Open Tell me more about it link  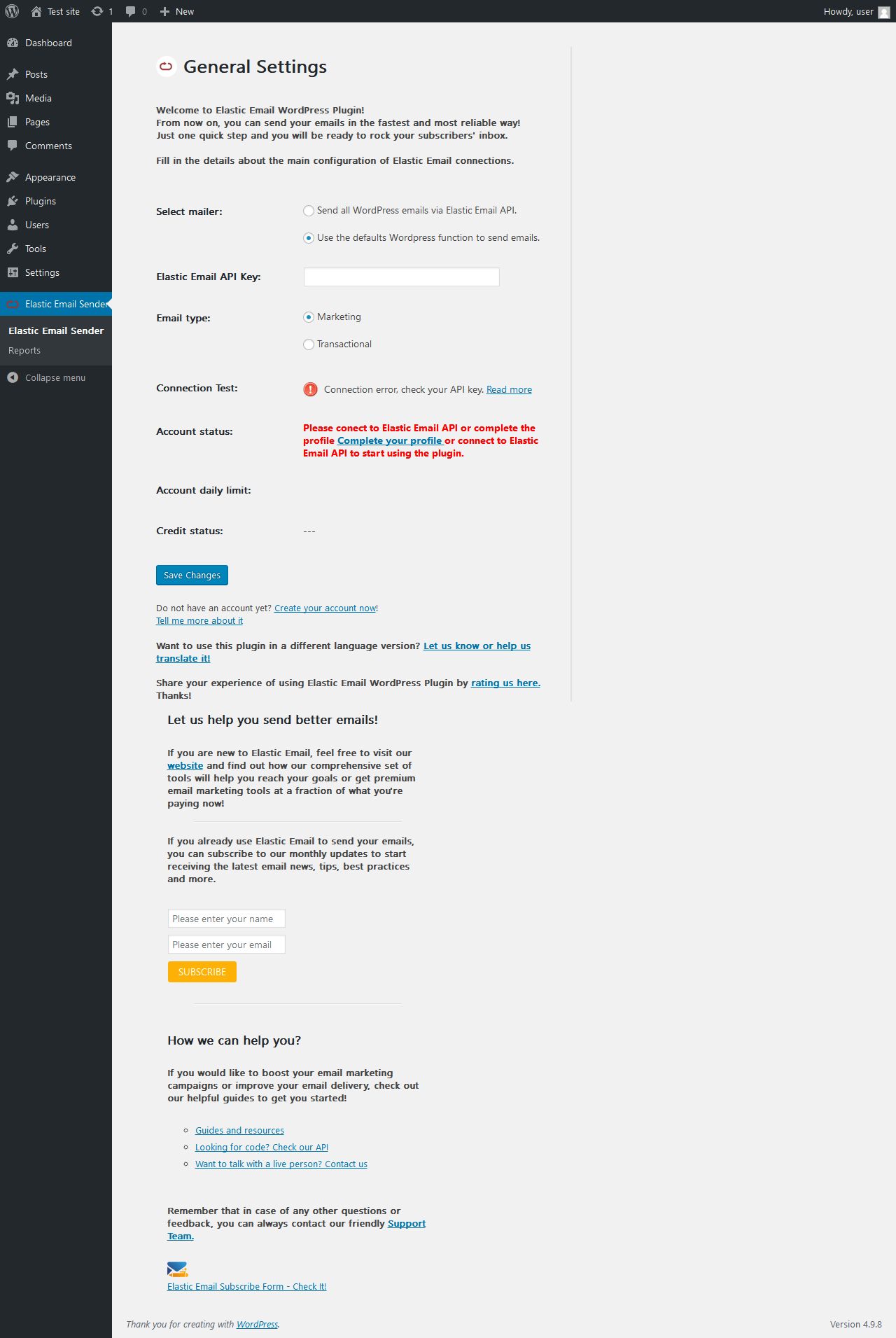pyautogui.click(x=199, y=621)
